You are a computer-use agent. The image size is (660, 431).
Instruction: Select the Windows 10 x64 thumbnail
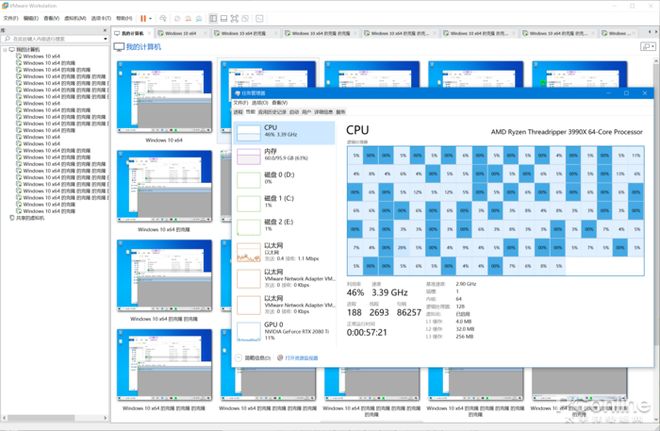[164, 97]
